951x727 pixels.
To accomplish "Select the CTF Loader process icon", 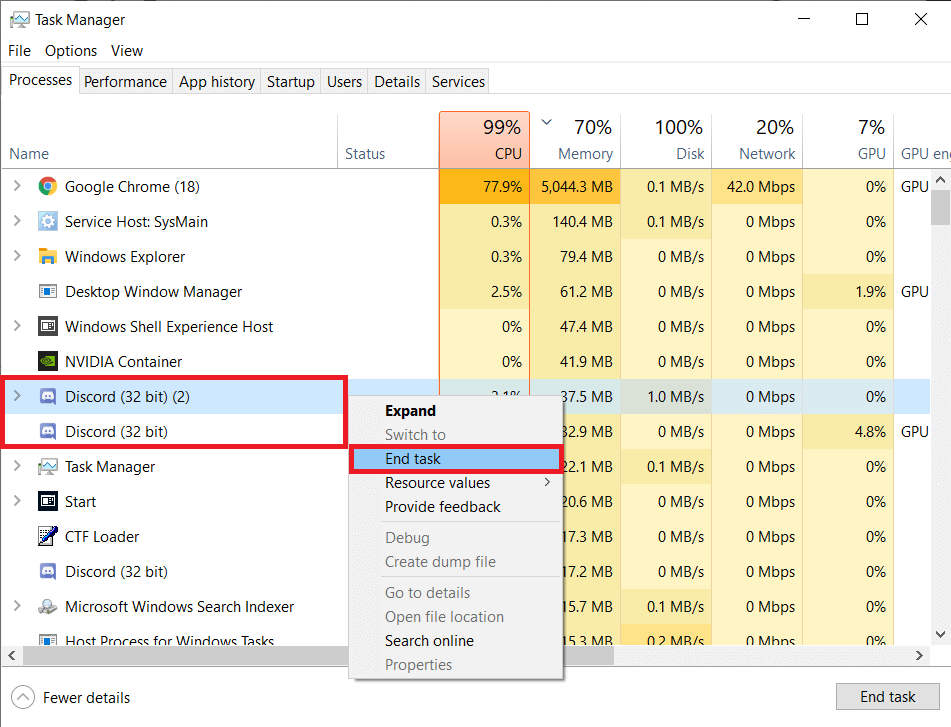I will click(47, 536).
